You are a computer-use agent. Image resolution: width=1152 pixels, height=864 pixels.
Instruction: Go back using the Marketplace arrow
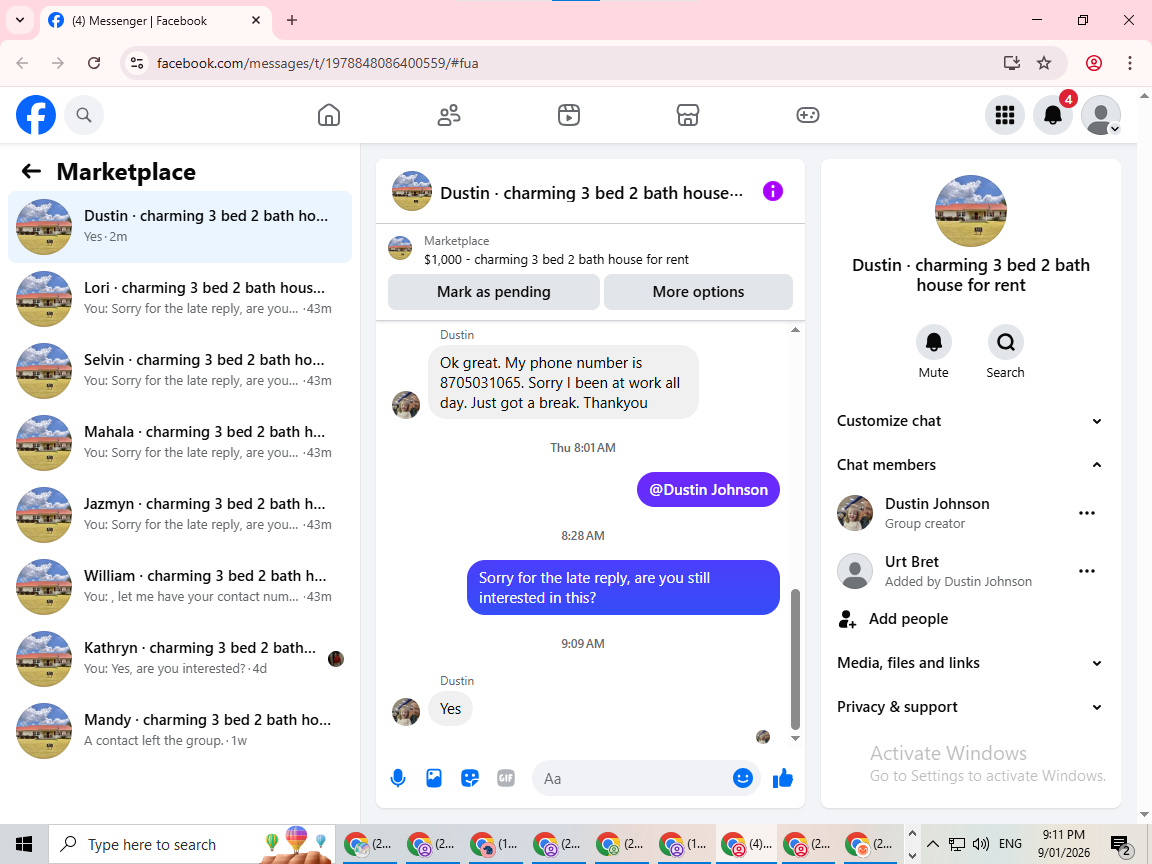pyautogui.click(x=31, y=171)
